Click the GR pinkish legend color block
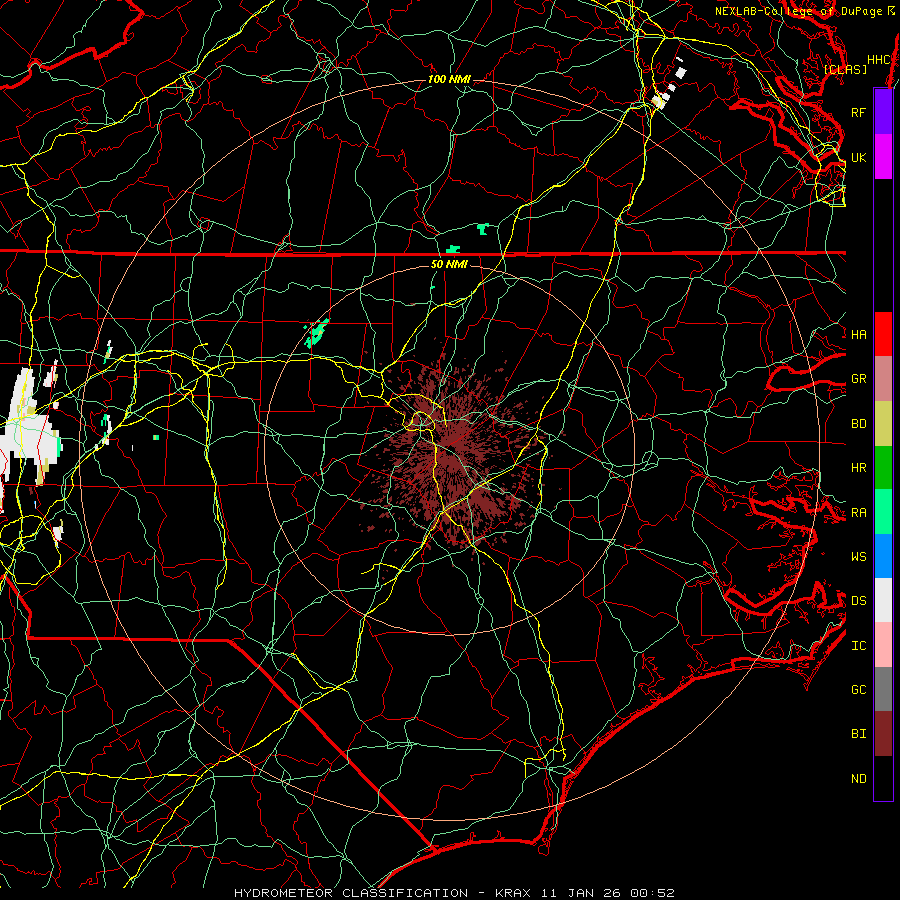Image resolution: width=900 pixels, height=900 pixels. point(883,379)
